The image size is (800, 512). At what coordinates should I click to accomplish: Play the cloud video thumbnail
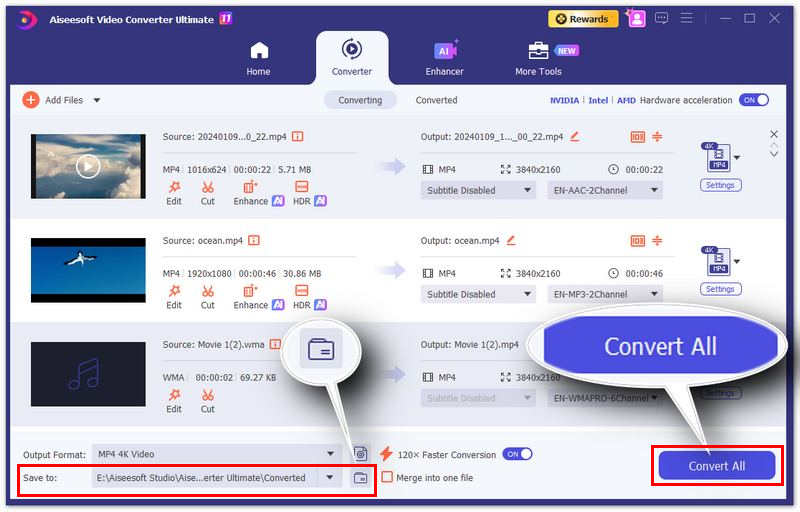pos(88,166)
